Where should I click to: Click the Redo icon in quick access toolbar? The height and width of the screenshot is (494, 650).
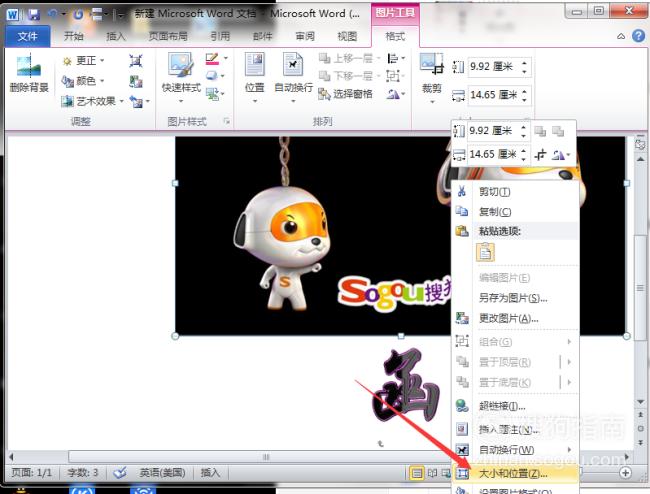78,15
